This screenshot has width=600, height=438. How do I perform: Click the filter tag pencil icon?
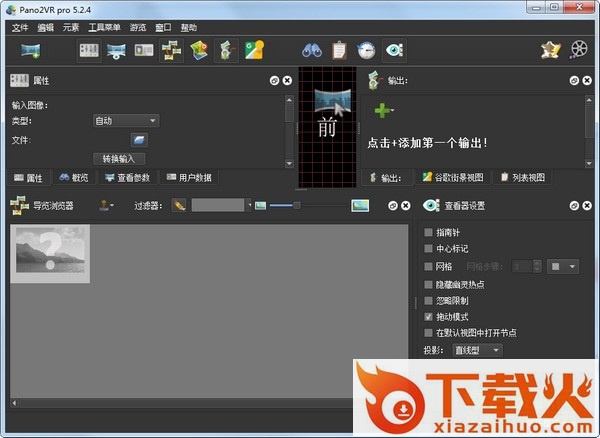point(179,205)
